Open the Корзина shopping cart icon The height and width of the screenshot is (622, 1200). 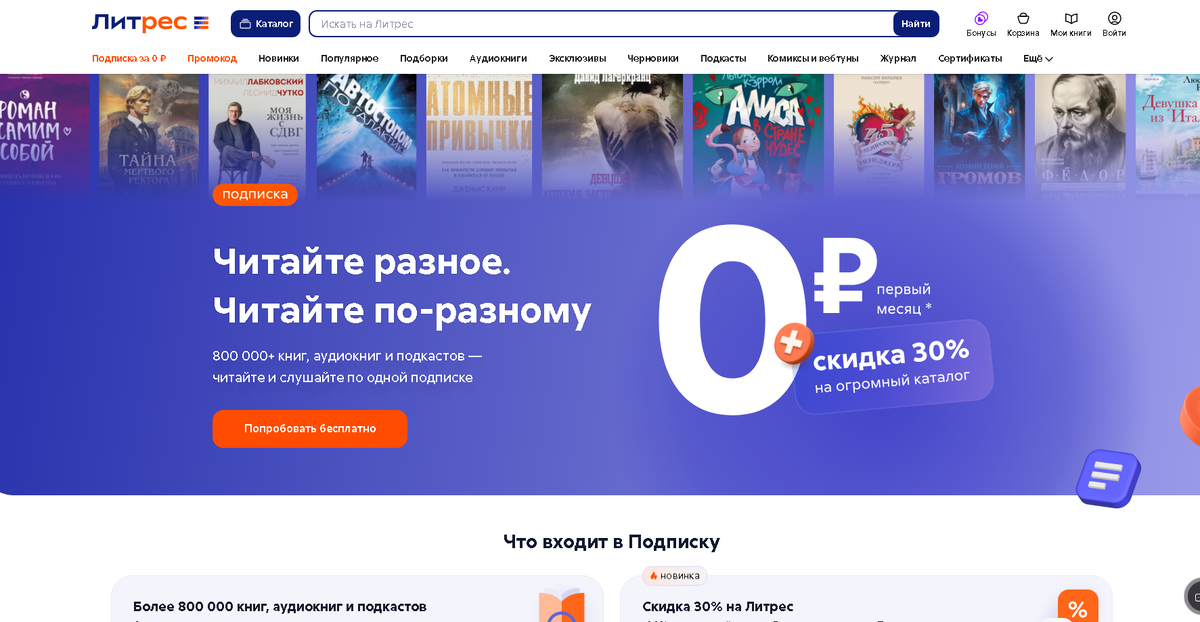[1023, 18]
